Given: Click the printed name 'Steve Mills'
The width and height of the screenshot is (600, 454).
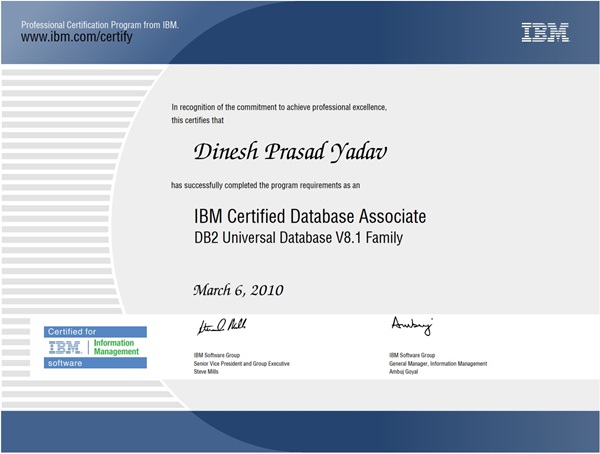Looking at the screenshot, I should click(x=208, y=372).
